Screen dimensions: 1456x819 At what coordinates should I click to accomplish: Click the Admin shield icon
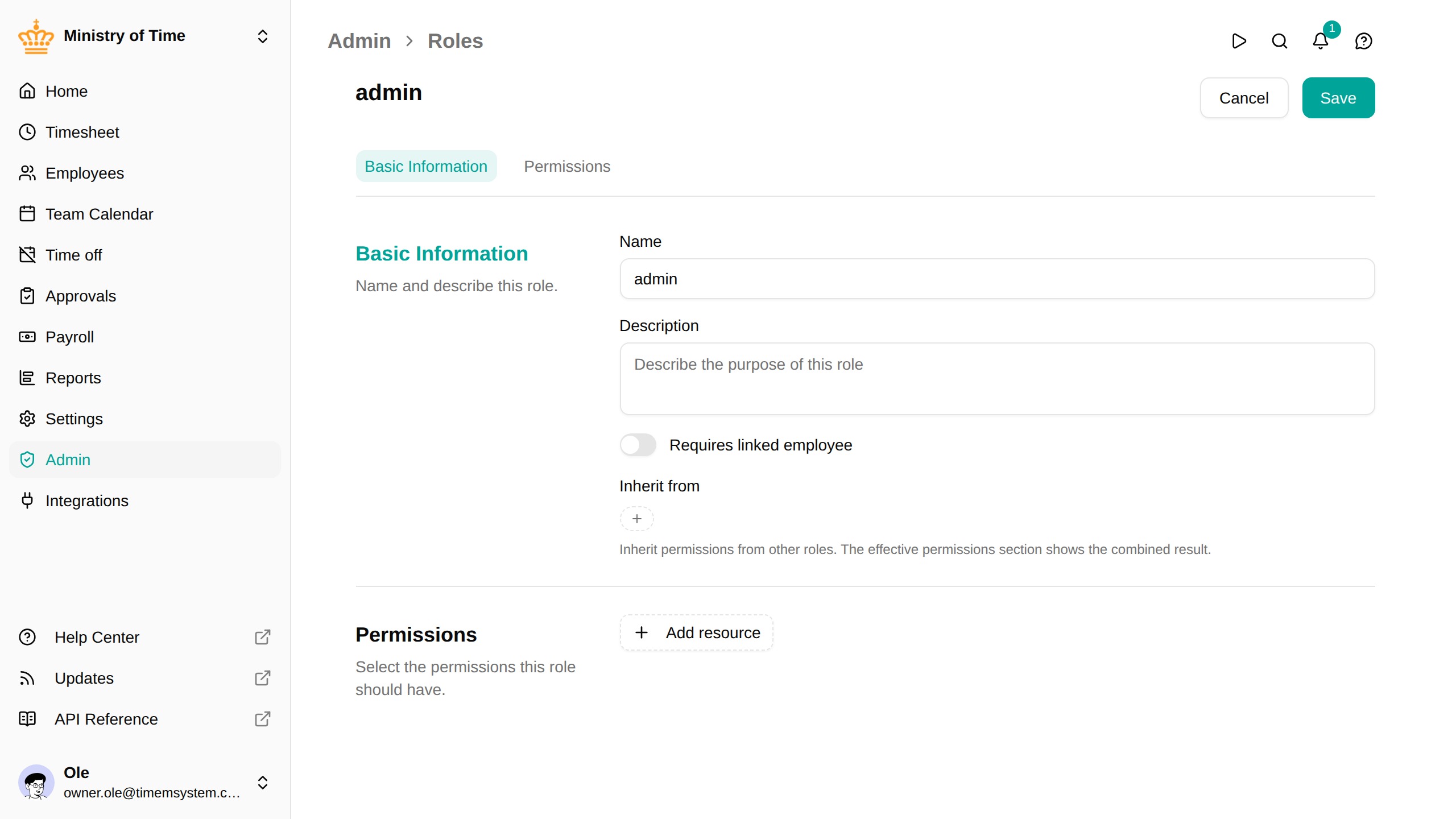coord(27,460)
